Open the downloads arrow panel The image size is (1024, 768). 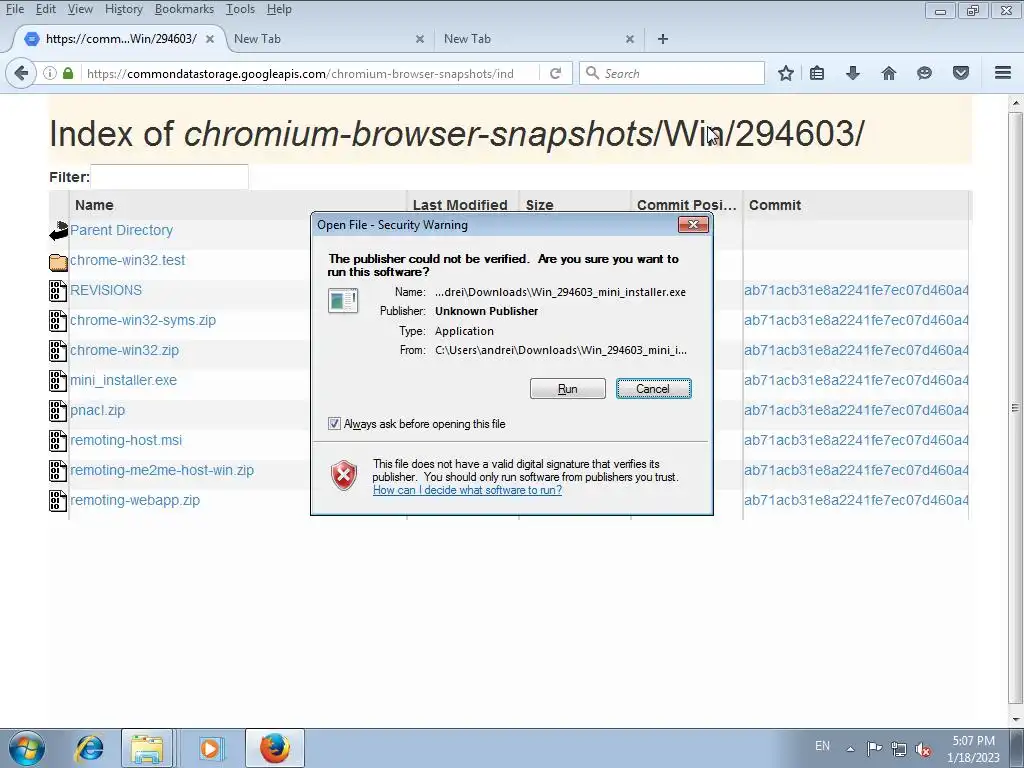click(x=852, y=73)
